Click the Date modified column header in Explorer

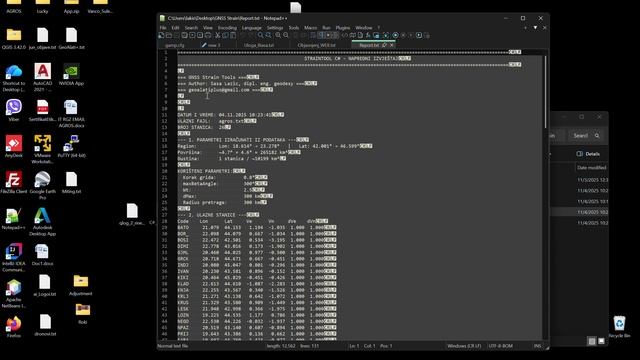[591, 167]
